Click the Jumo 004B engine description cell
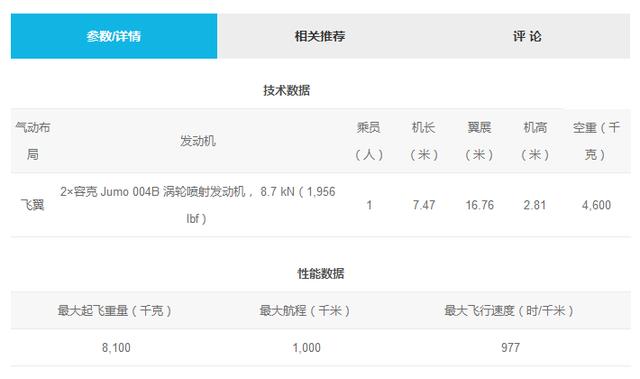Image resolution: width=640 pixels, height=379 pixels. pos(198,205)
